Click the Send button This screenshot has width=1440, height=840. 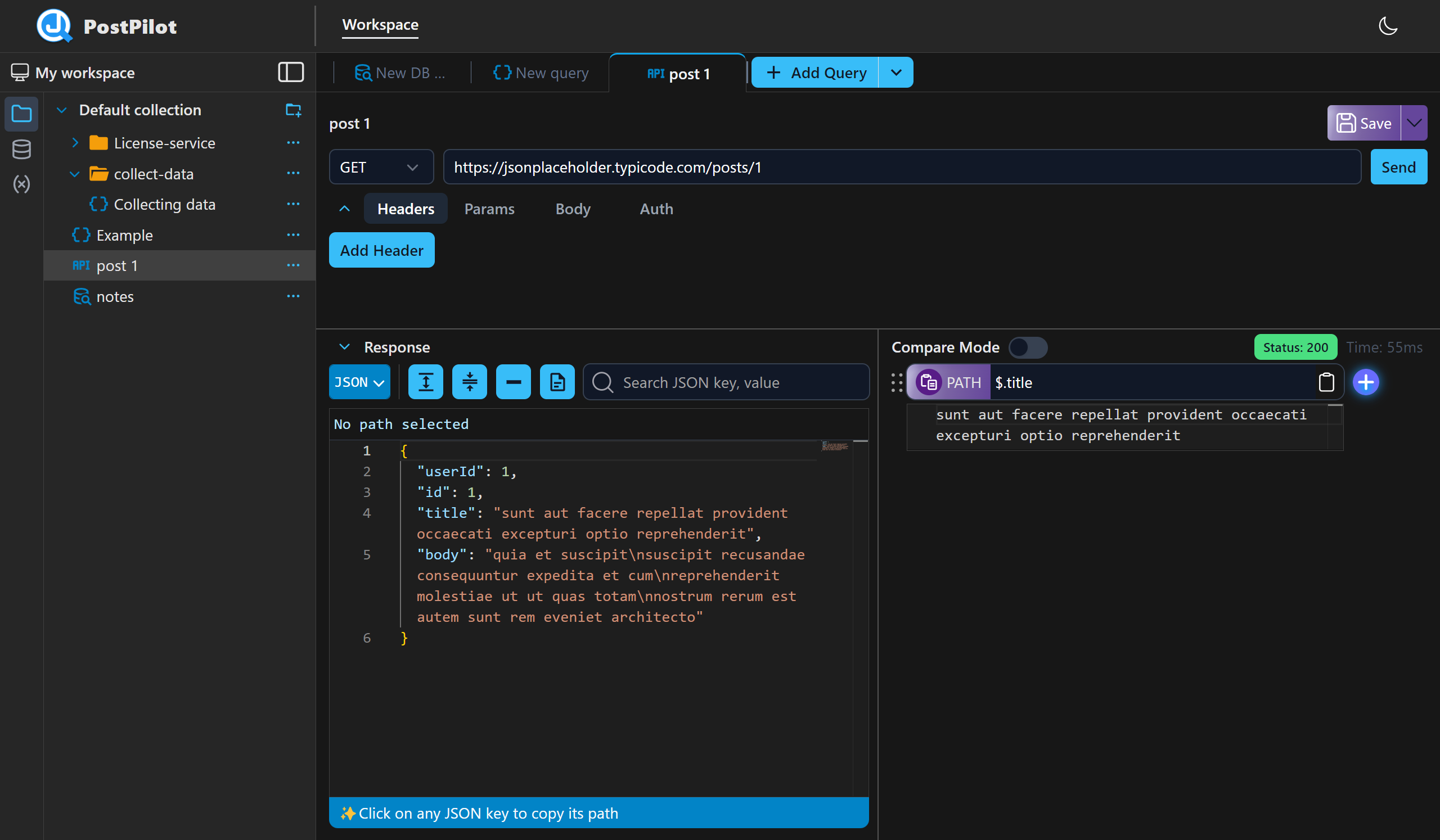1398,167
